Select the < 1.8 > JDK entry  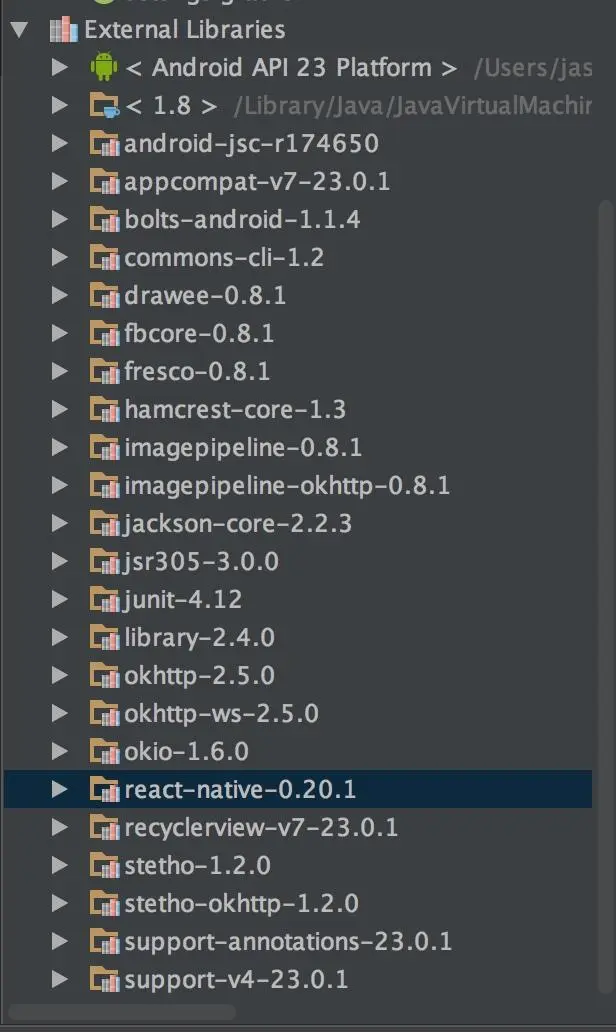(x=171, y=105)
